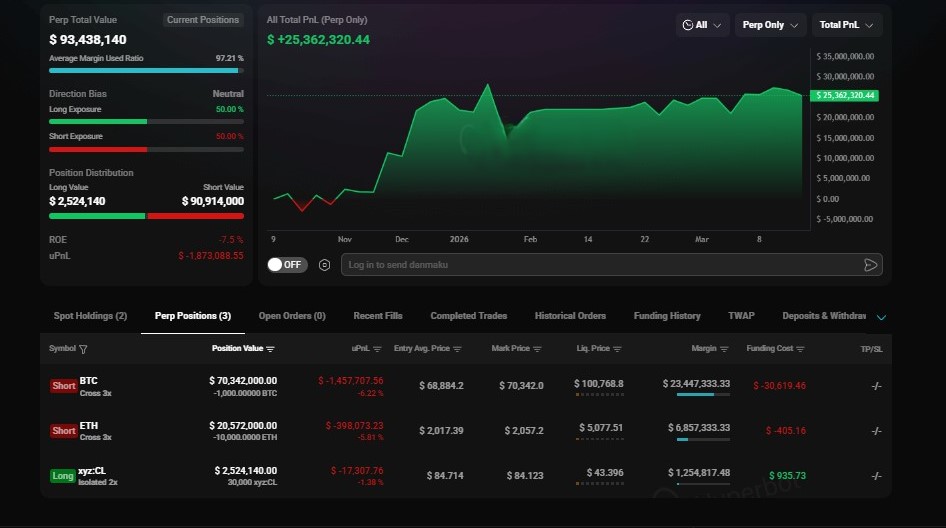Click the Long Exposure green bar
The image size is (946, 528).
click(x=146, y=122)
